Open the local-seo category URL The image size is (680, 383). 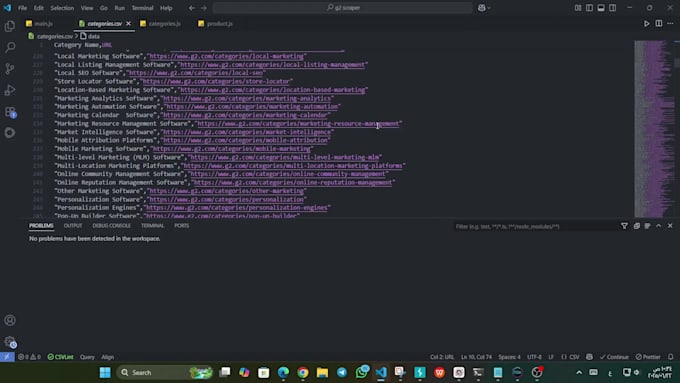[x=196, y=73]
